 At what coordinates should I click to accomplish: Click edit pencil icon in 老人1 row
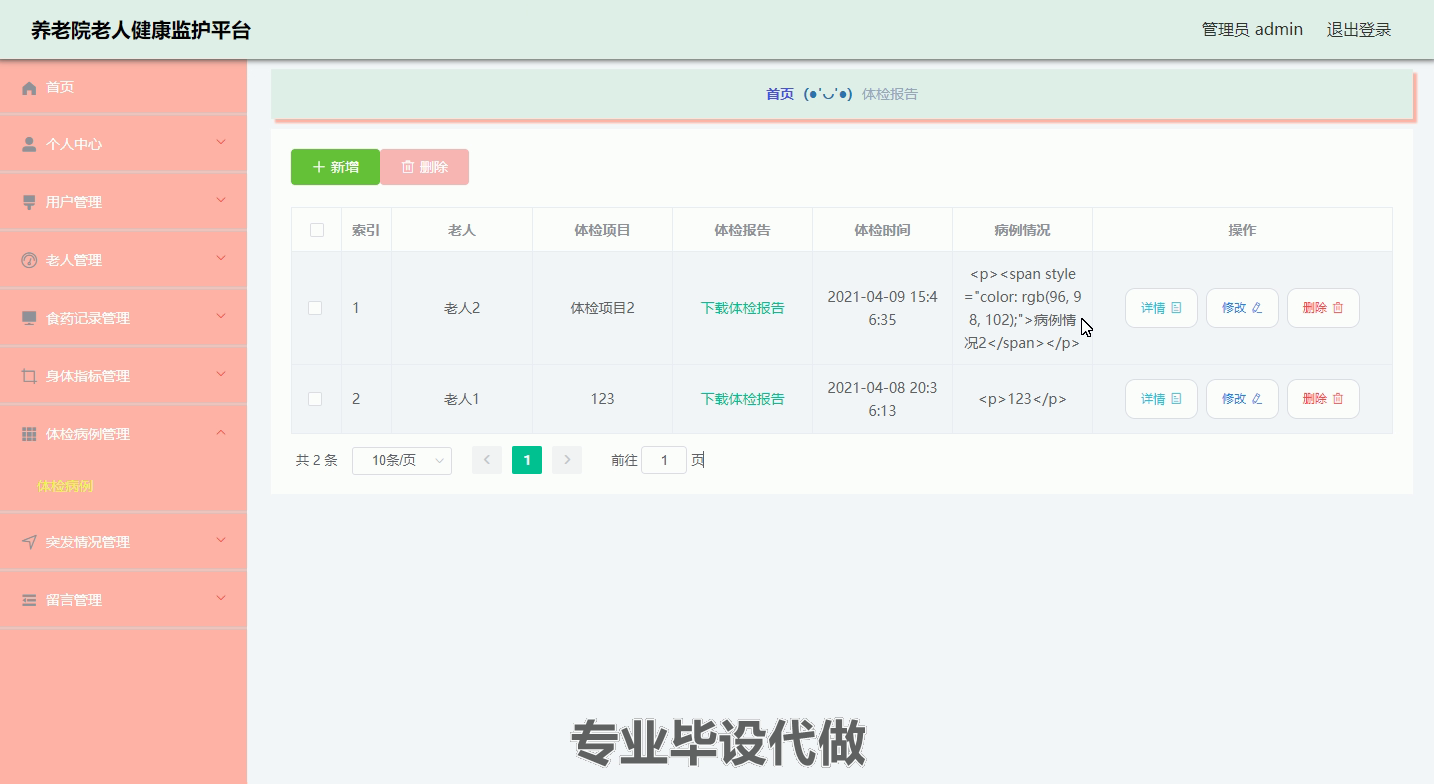1257,399
